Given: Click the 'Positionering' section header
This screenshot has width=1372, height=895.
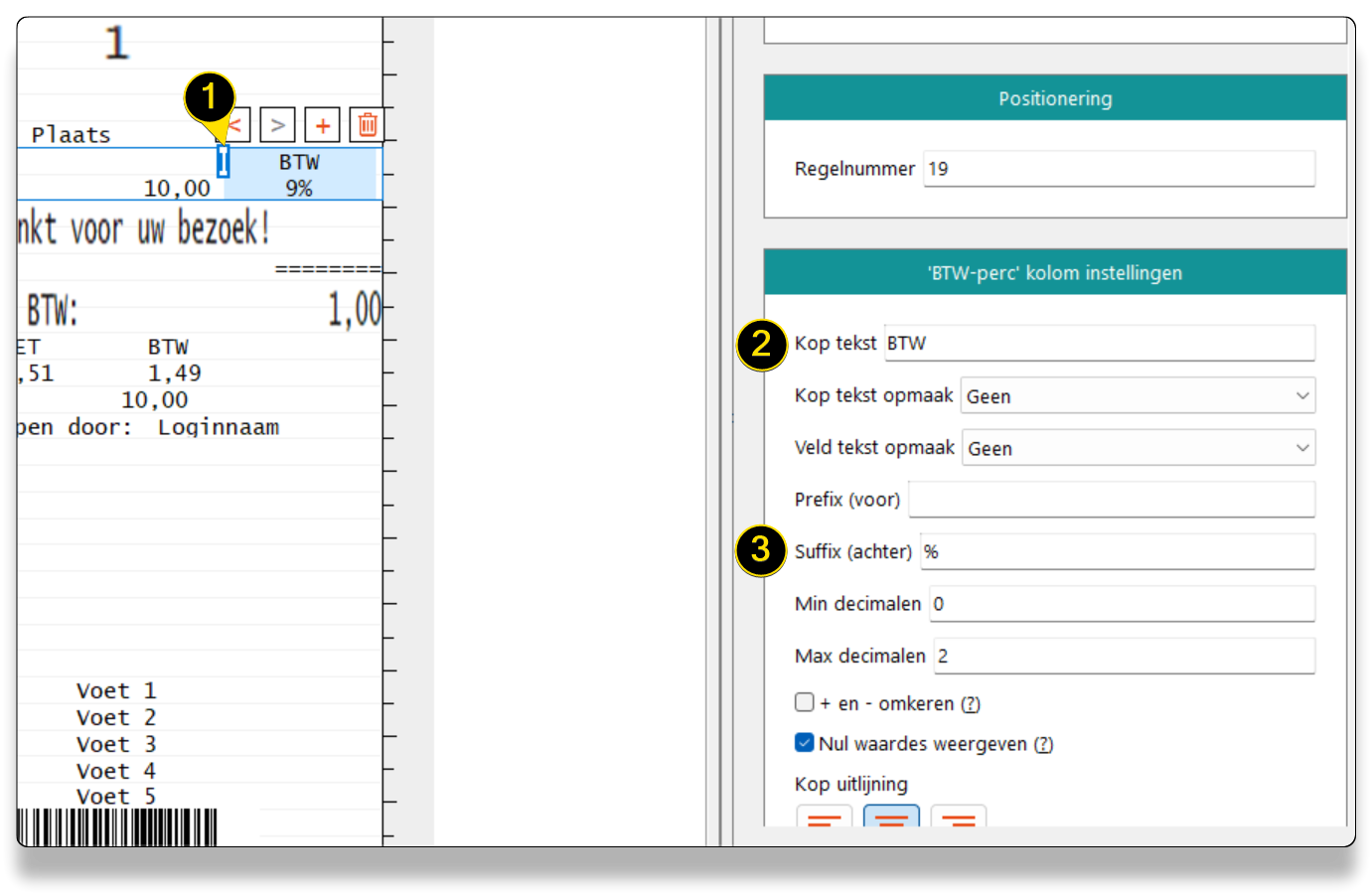Looking at the screenshot, I should coord(1055,98).
